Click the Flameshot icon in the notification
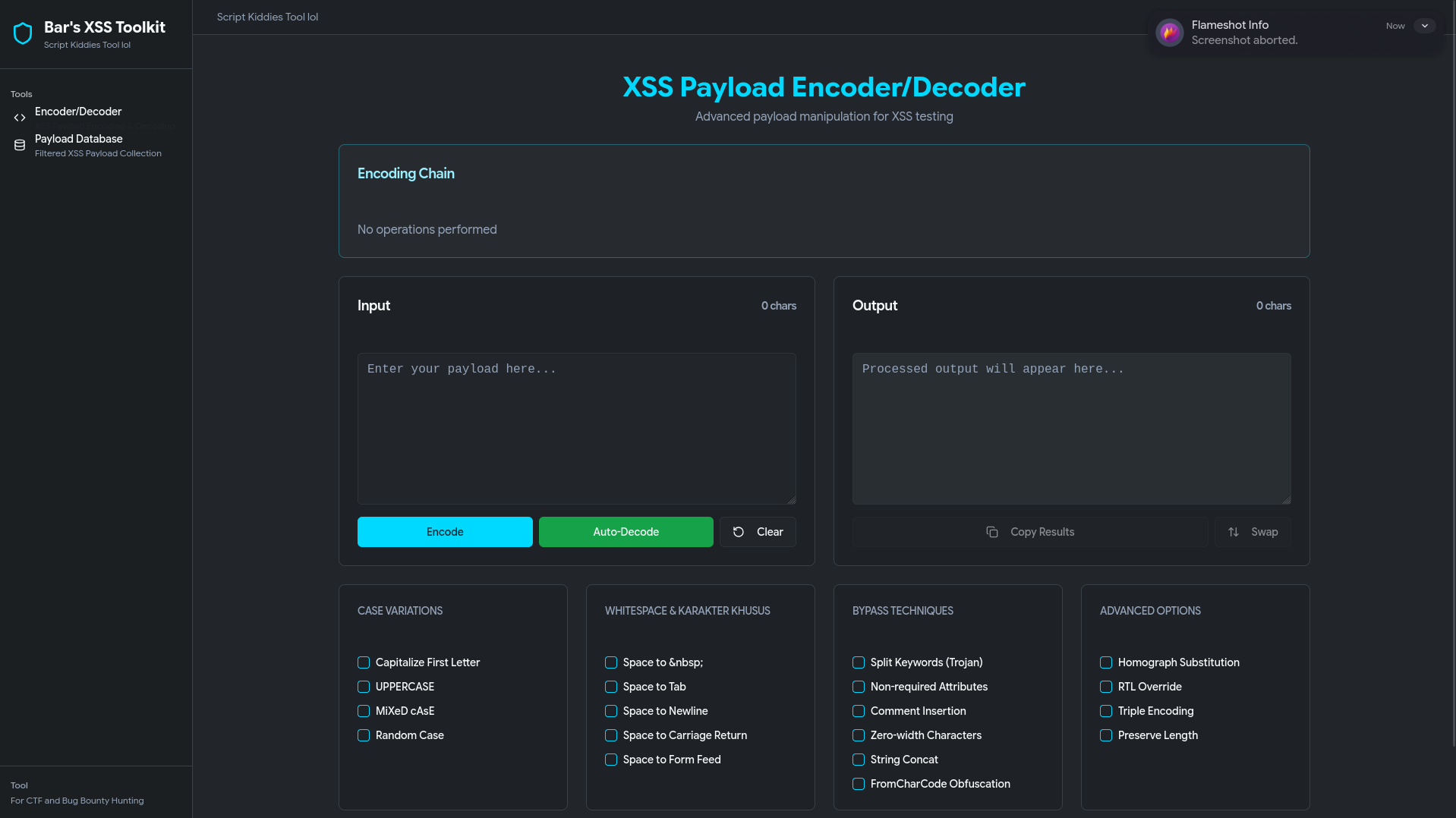 point(1169,32)
